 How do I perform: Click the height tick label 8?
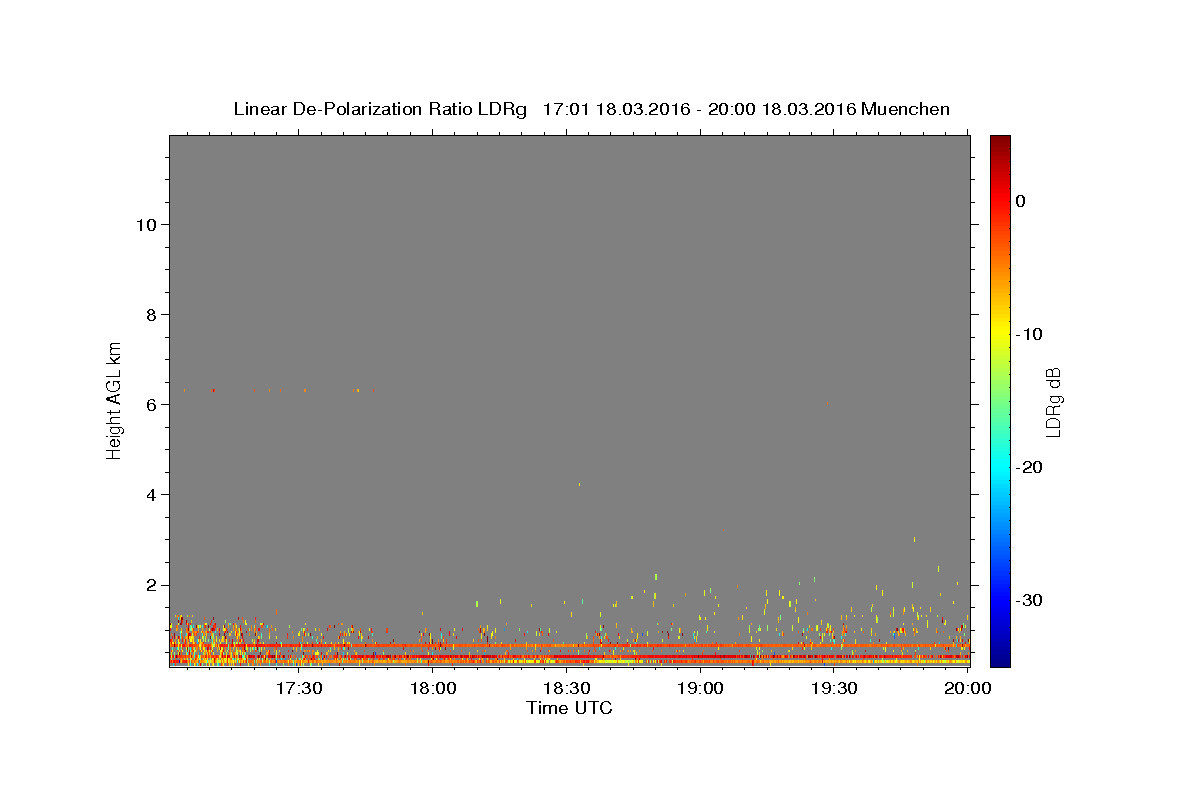[149, 315]
